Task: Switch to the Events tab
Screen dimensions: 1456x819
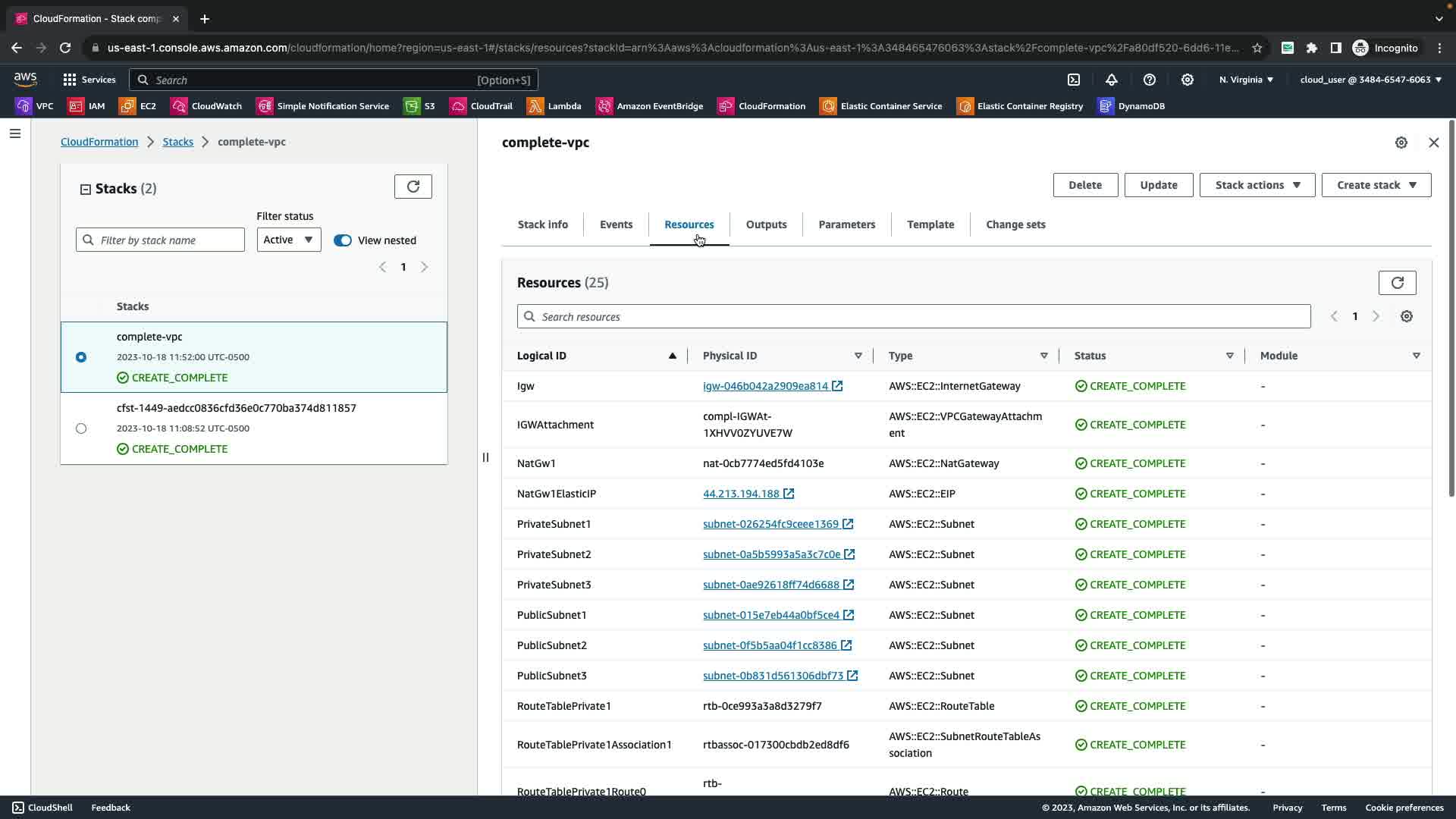Action: (616, 224)
